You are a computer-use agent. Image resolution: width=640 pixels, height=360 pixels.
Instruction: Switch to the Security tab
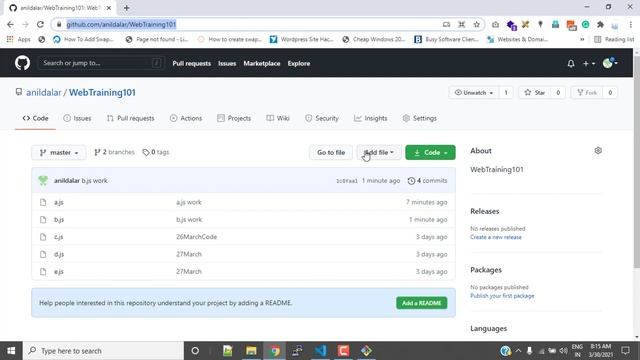[x=322, y=118]
